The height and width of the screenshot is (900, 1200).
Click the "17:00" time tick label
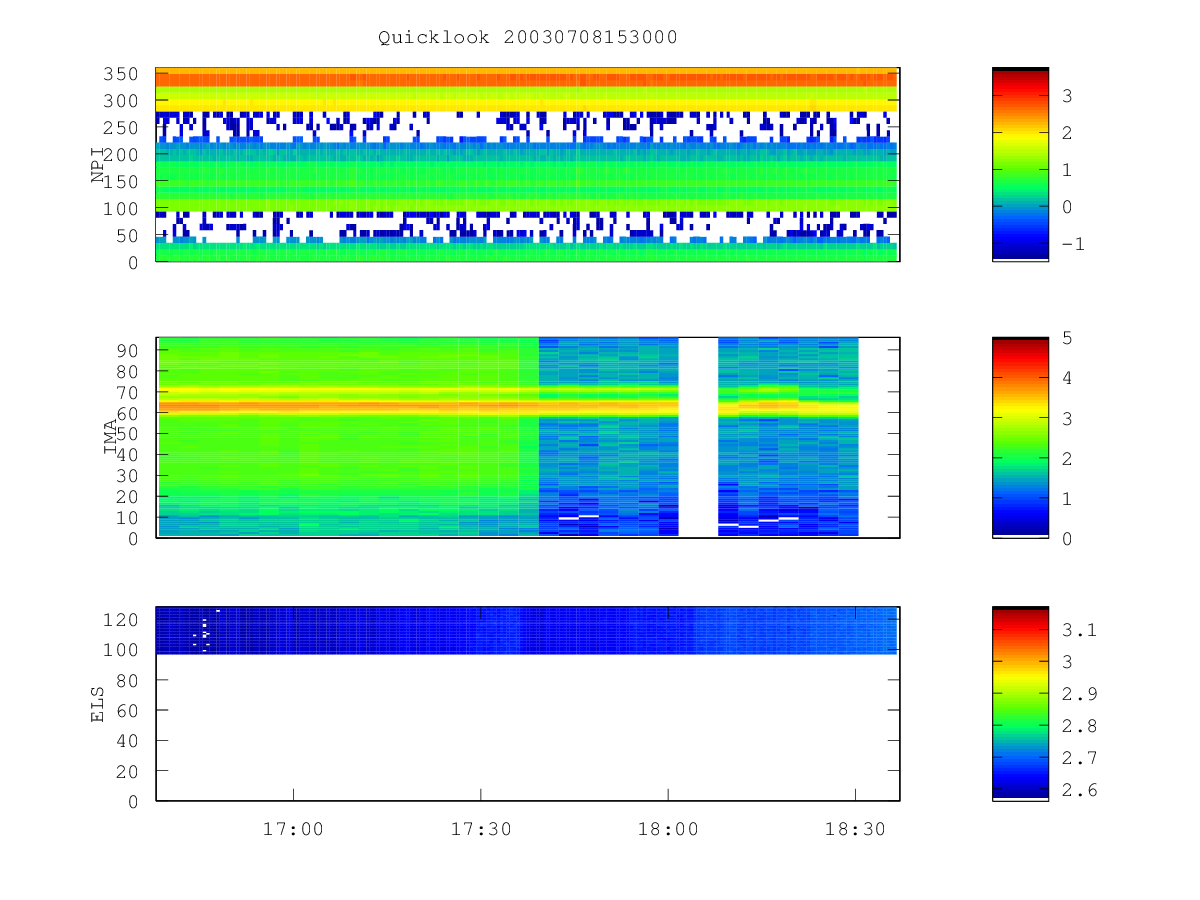[x=293, y=828]
